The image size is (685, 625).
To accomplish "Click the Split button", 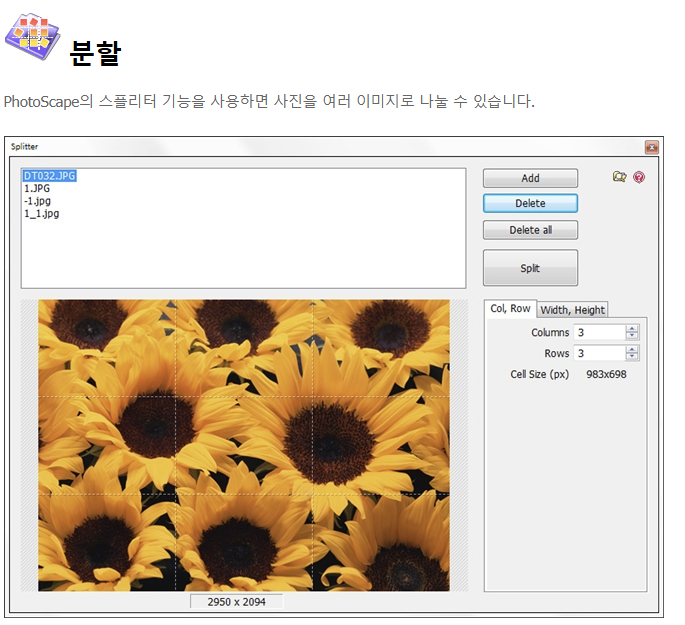I will (x=530, y=268).
